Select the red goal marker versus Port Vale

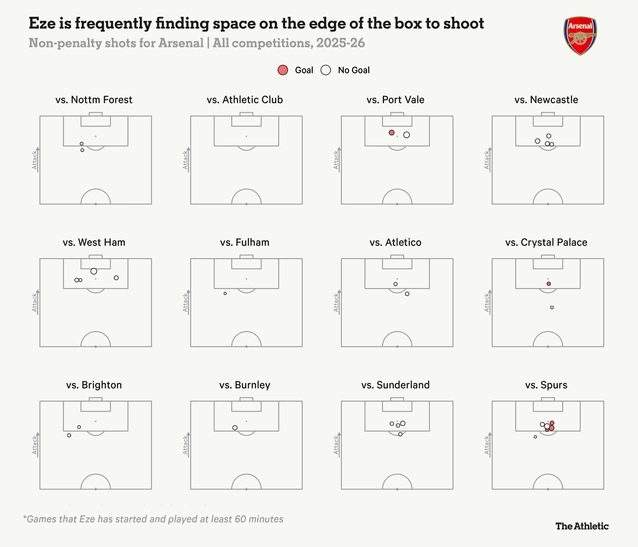pos(392,132)
